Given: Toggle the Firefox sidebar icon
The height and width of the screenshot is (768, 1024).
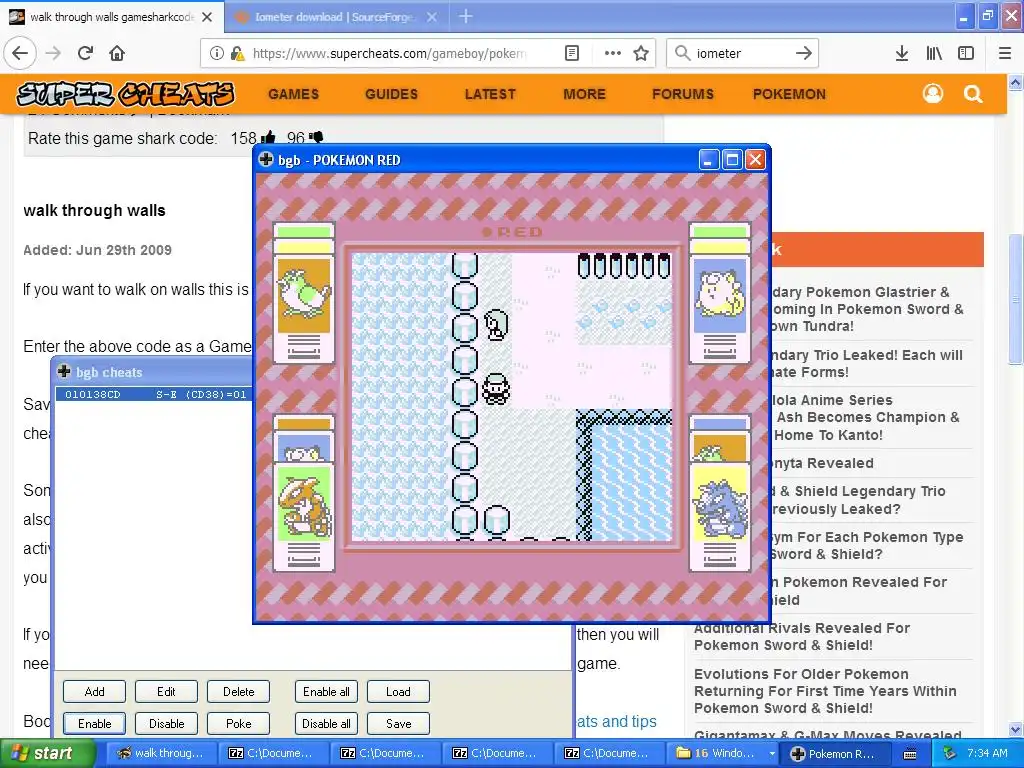Looking at the screenshot, I should [966, 53].
